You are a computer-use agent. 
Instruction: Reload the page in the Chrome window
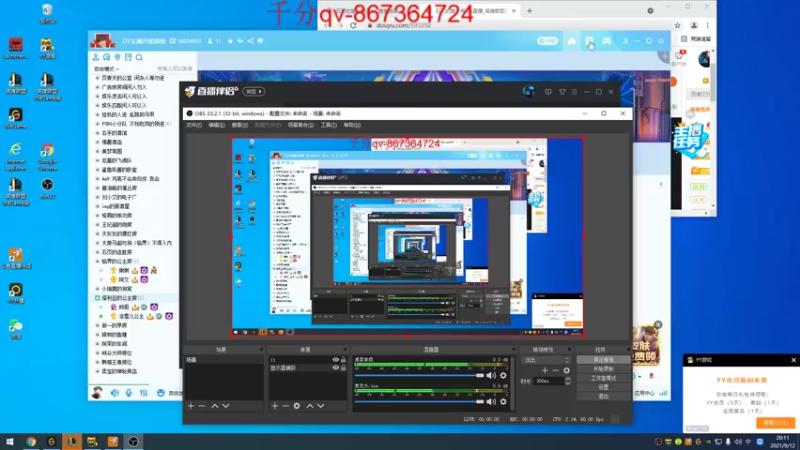pos(353,25)
